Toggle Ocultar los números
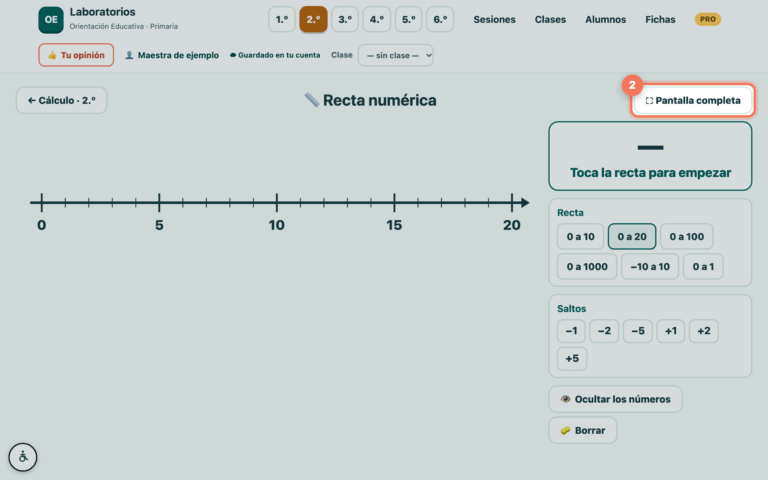The image size is (768, 480). pyautogui.click(x=615, y=399)
